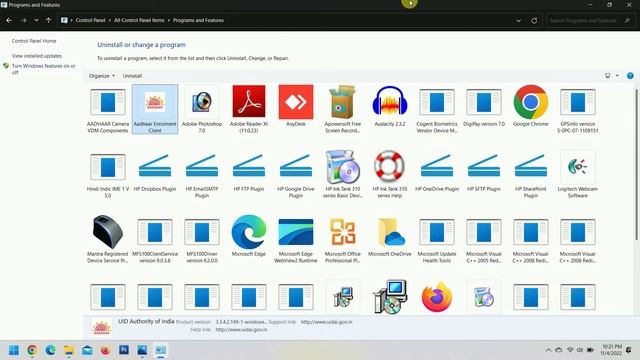Go back with the Back arrow

[9, 20]
